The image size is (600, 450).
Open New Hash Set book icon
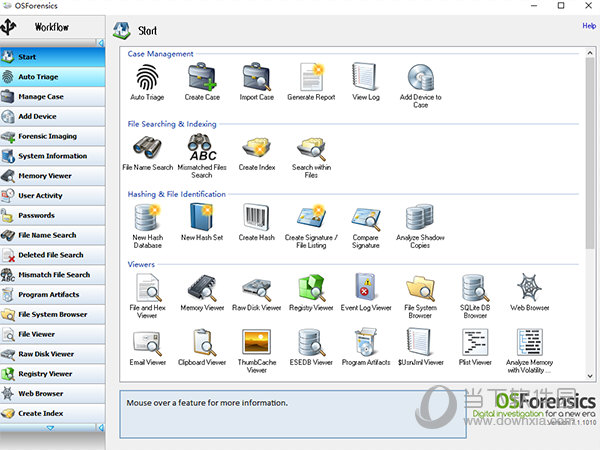click(x=202, y=218)
